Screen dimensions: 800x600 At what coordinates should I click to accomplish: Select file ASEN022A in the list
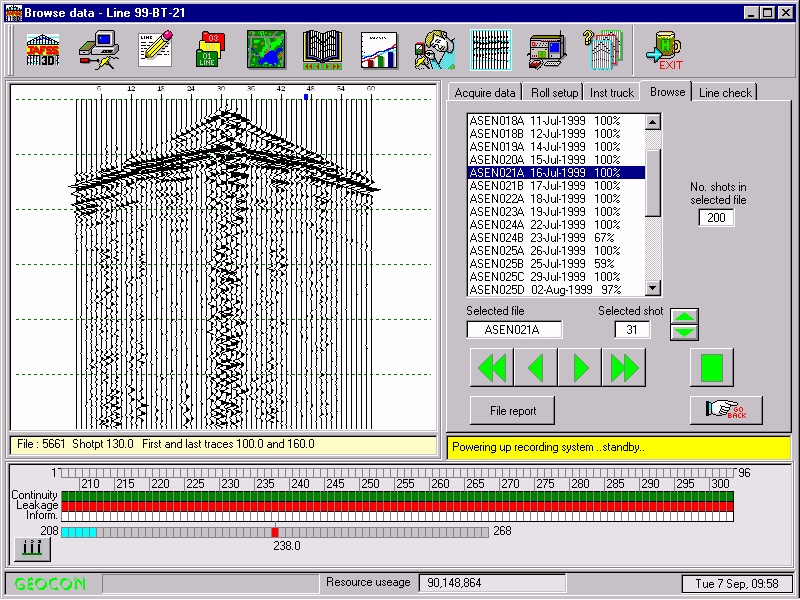pyautogui.click(x=556, y=199)
